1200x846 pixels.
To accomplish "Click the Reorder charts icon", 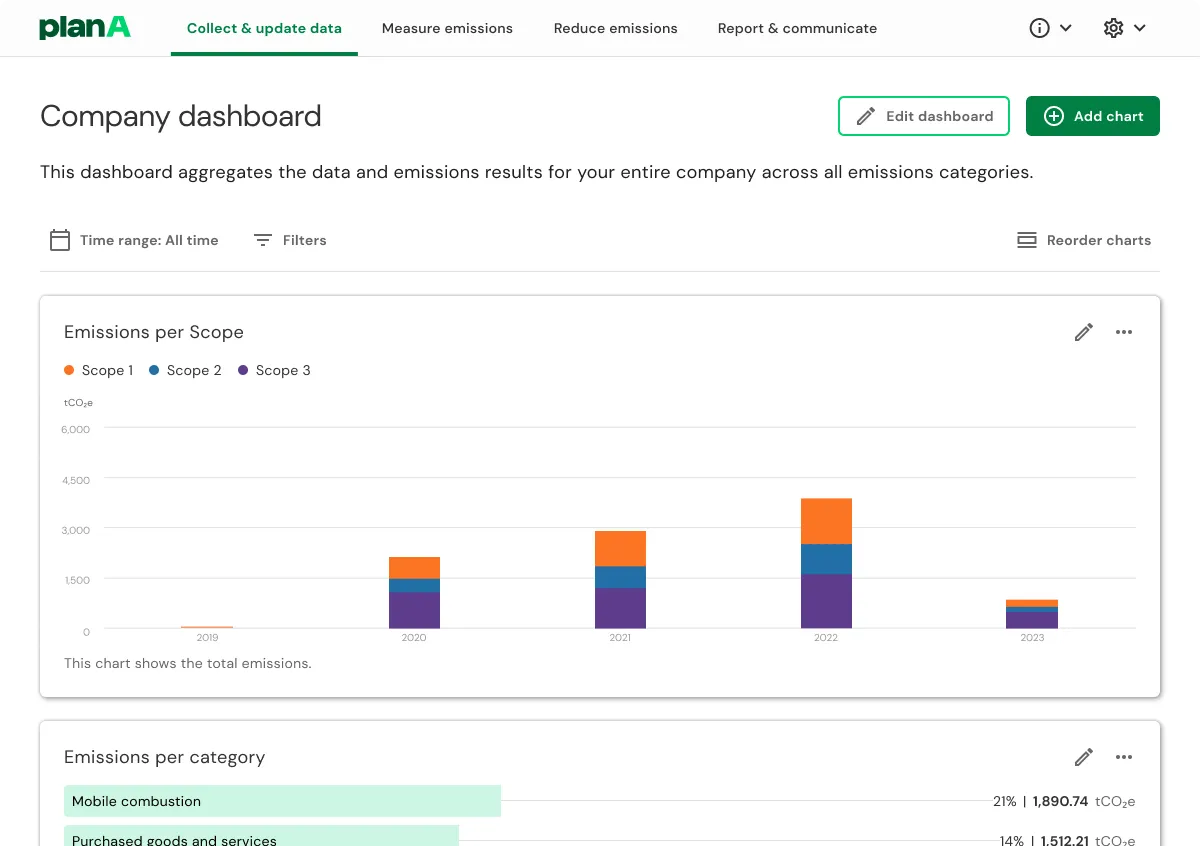I will point(1026,240).
